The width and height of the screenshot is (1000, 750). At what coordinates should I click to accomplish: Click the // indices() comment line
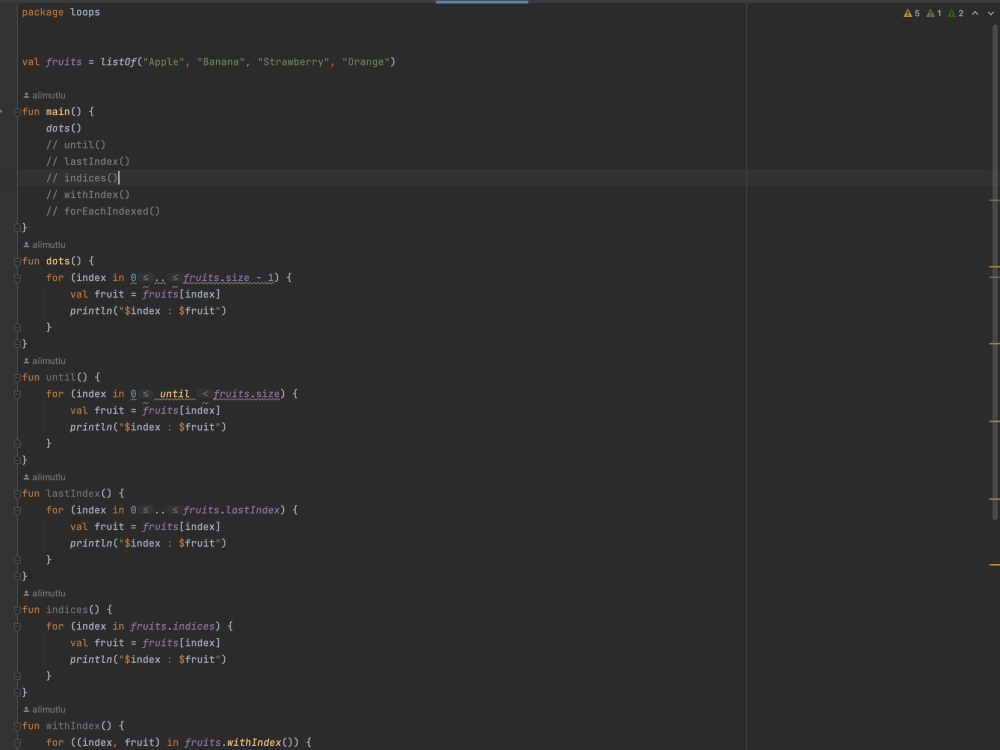pyautogui.click(x=82, y=178)
